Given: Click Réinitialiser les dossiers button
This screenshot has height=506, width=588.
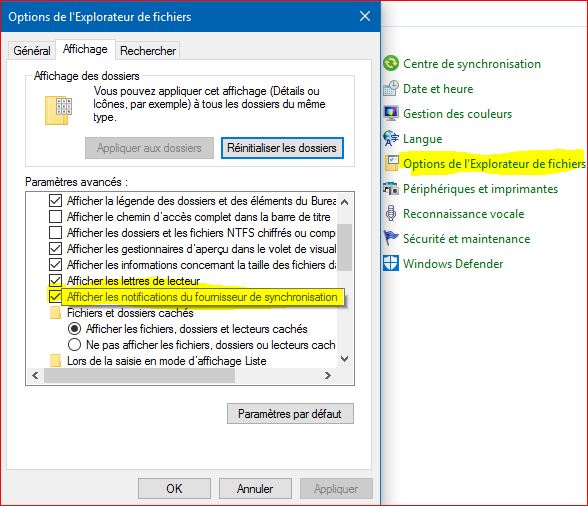Looking at the screenshot, I should (282, 148).
